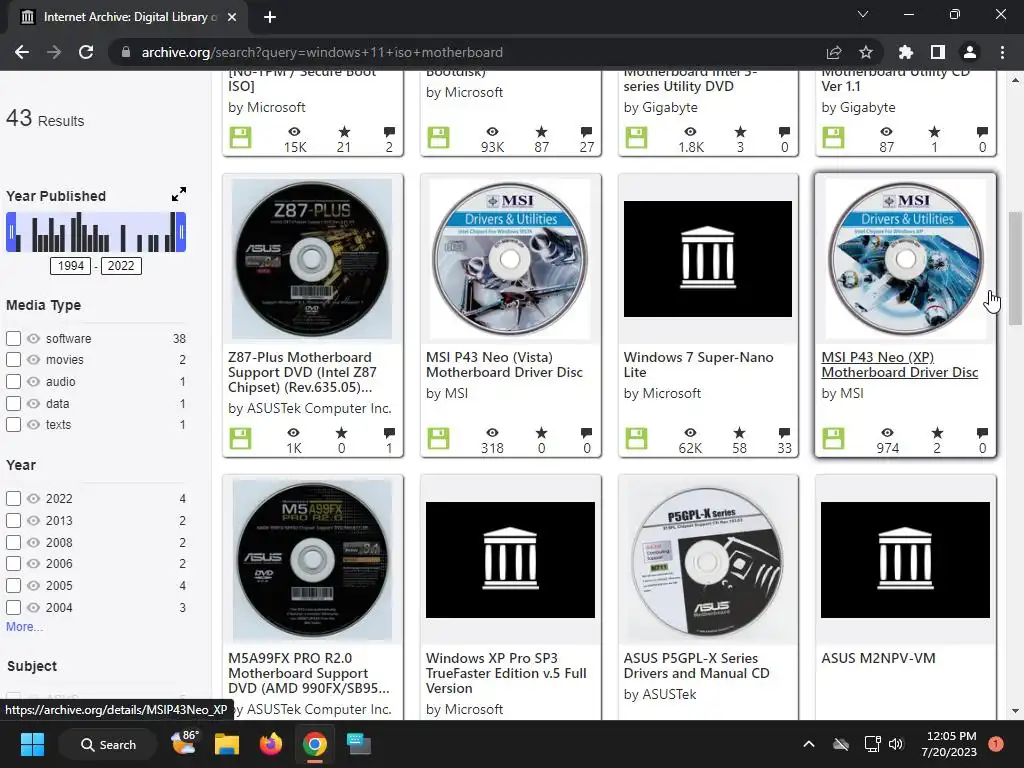
Task: Click favorites star on Z87-Plus card
Action: (x=342, y=432)
